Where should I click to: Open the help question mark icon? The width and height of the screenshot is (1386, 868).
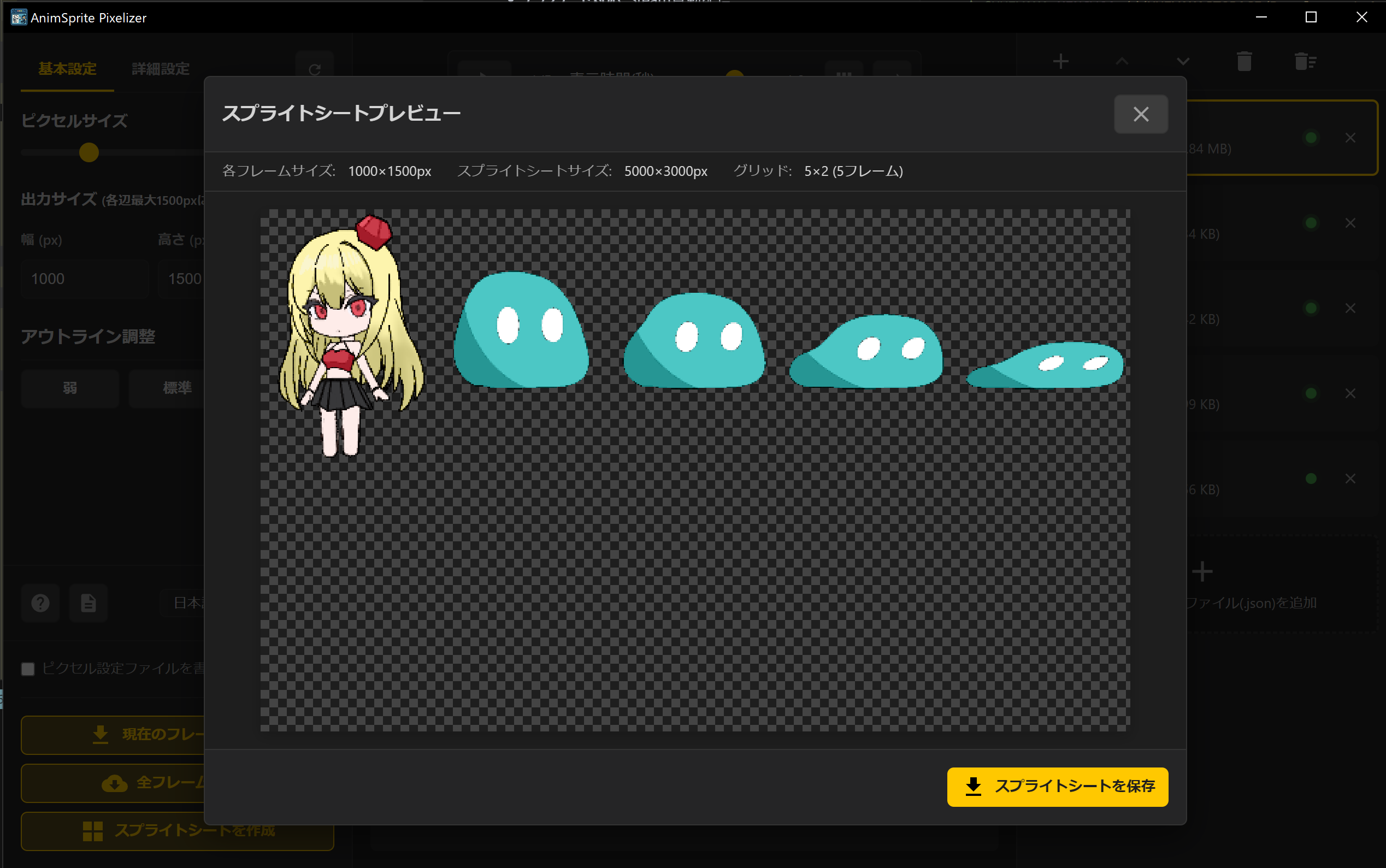point(40,603)
